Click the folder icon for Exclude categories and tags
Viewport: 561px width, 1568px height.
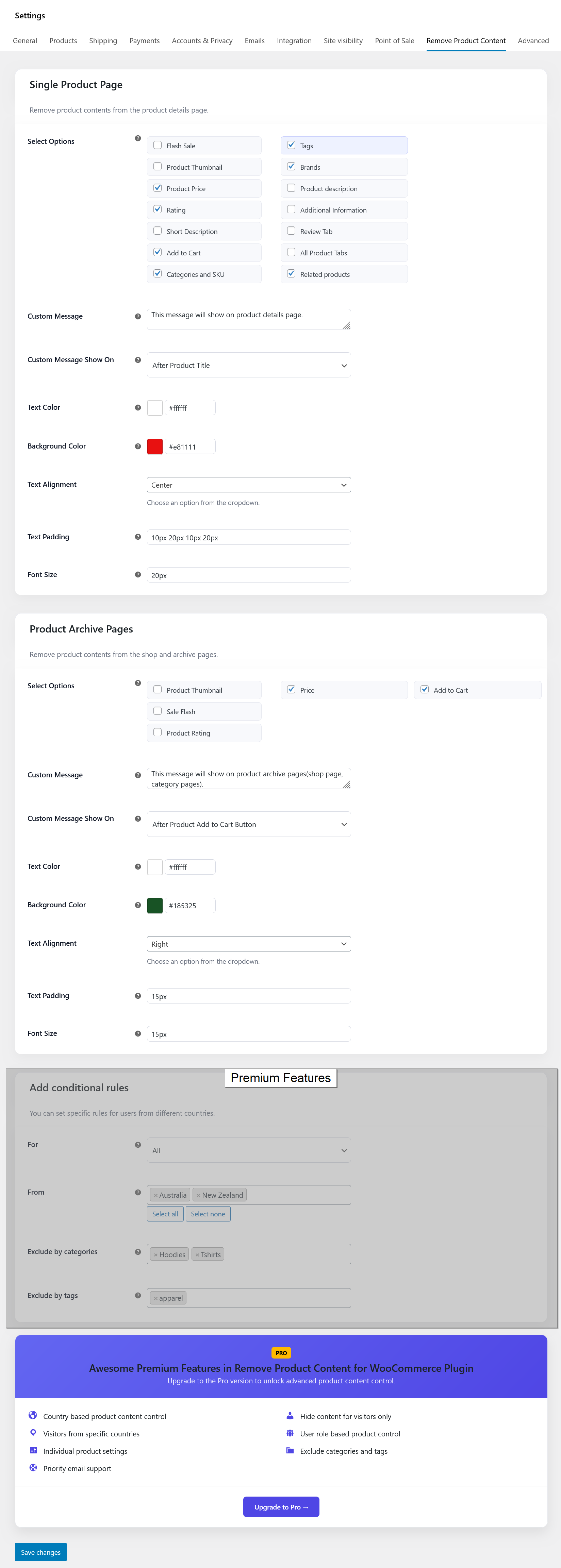tap(290, 1451)
